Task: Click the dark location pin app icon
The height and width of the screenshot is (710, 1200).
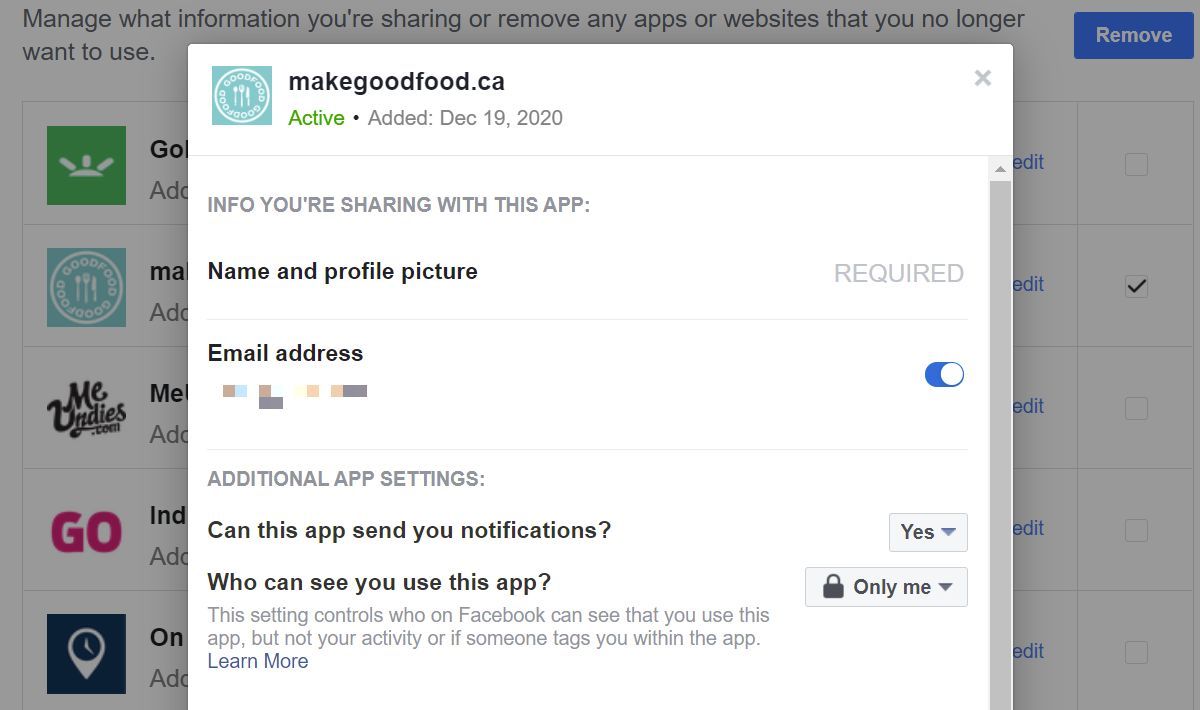Action: [86, 654]
